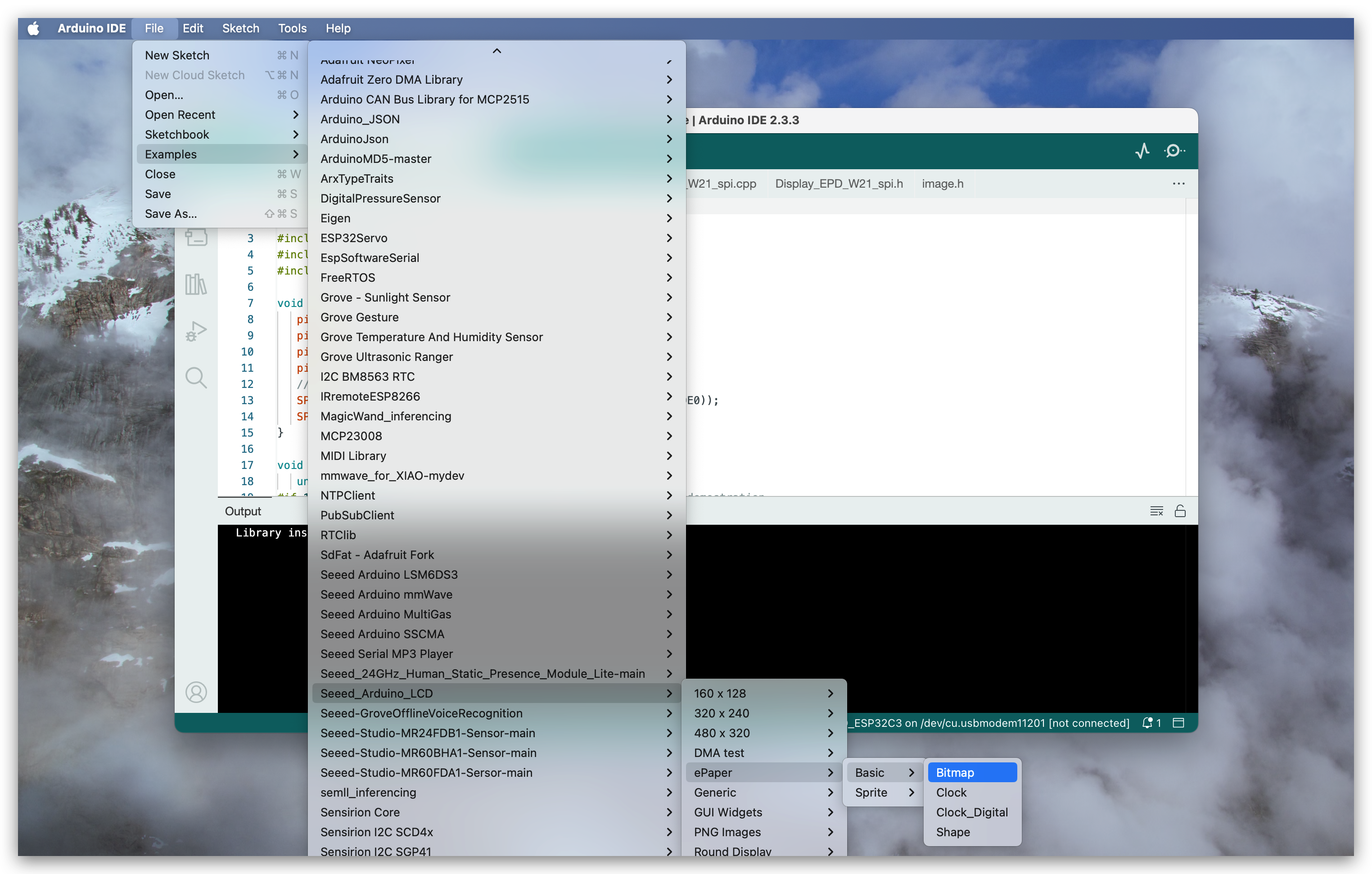This screenshot has height=874, width=1372.
Task: Open the Clock_Digital example
Action: tap(972, 812)
